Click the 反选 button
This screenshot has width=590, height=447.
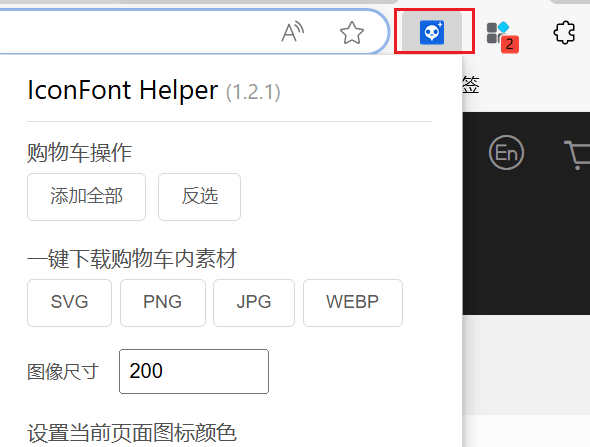199,197
